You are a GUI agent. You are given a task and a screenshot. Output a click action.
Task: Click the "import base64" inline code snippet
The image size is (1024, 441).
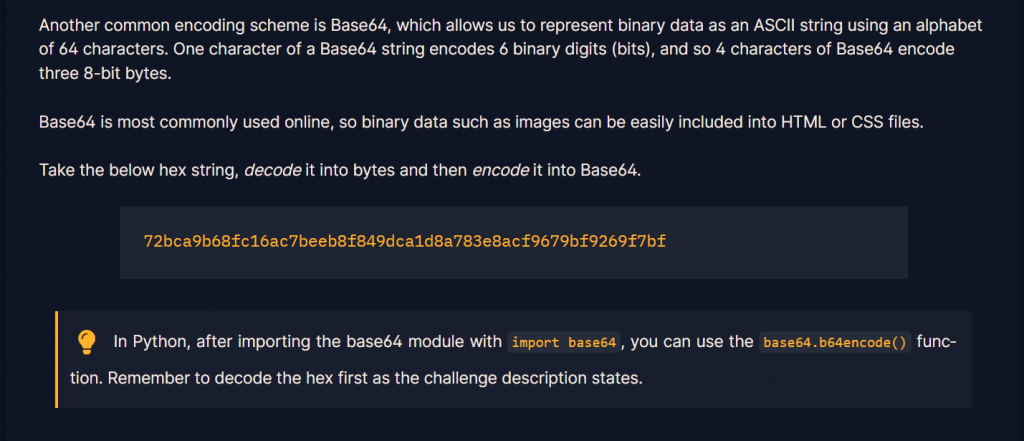coord(564,342)
